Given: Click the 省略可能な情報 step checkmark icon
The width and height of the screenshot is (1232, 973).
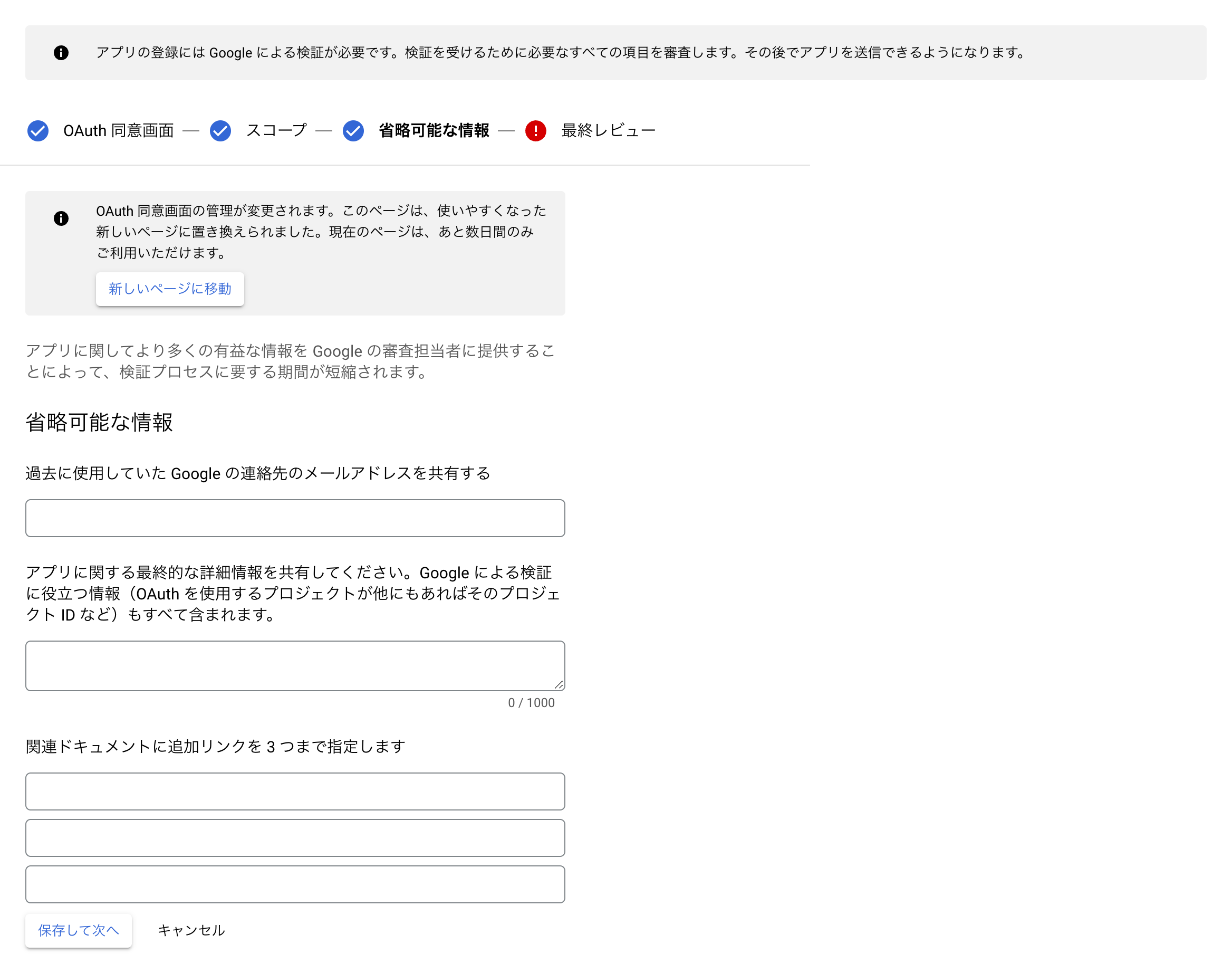Looking at the screenshot, I should click(x=353, y=130).
